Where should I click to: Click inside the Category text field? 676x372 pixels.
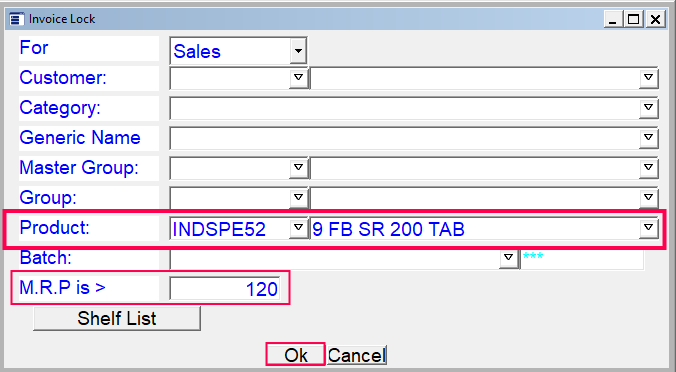[404, 108]
